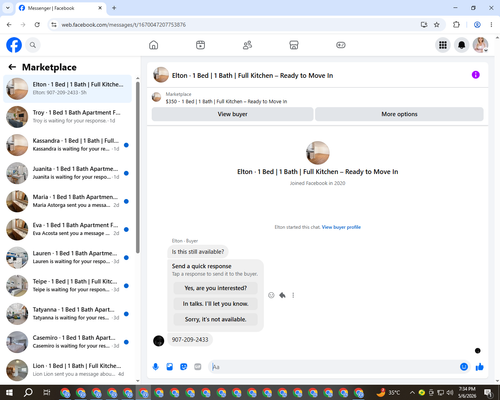500x400 pixels.
Task: Send quick reply 'Yes, are you interested?'
Action: pyautogui.click(x=216, y=288)
